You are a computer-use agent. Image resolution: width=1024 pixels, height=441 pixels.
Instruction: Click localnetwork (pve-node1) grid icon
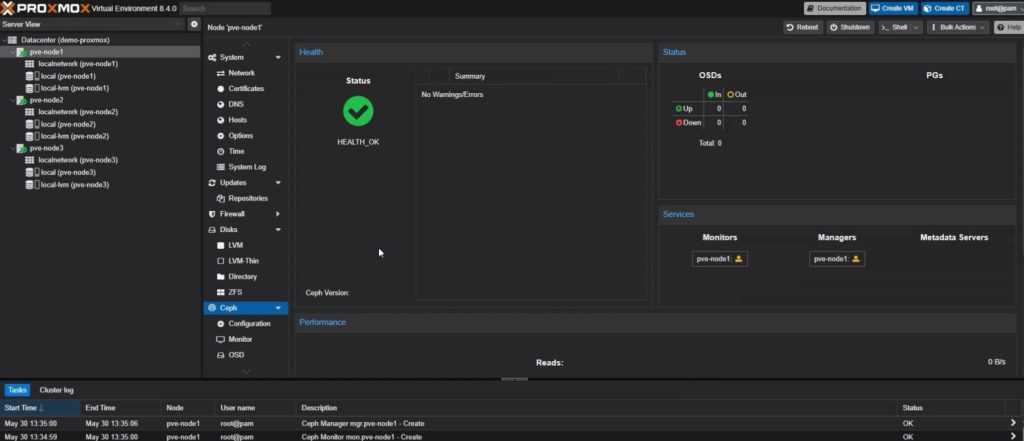click(29, 64)
